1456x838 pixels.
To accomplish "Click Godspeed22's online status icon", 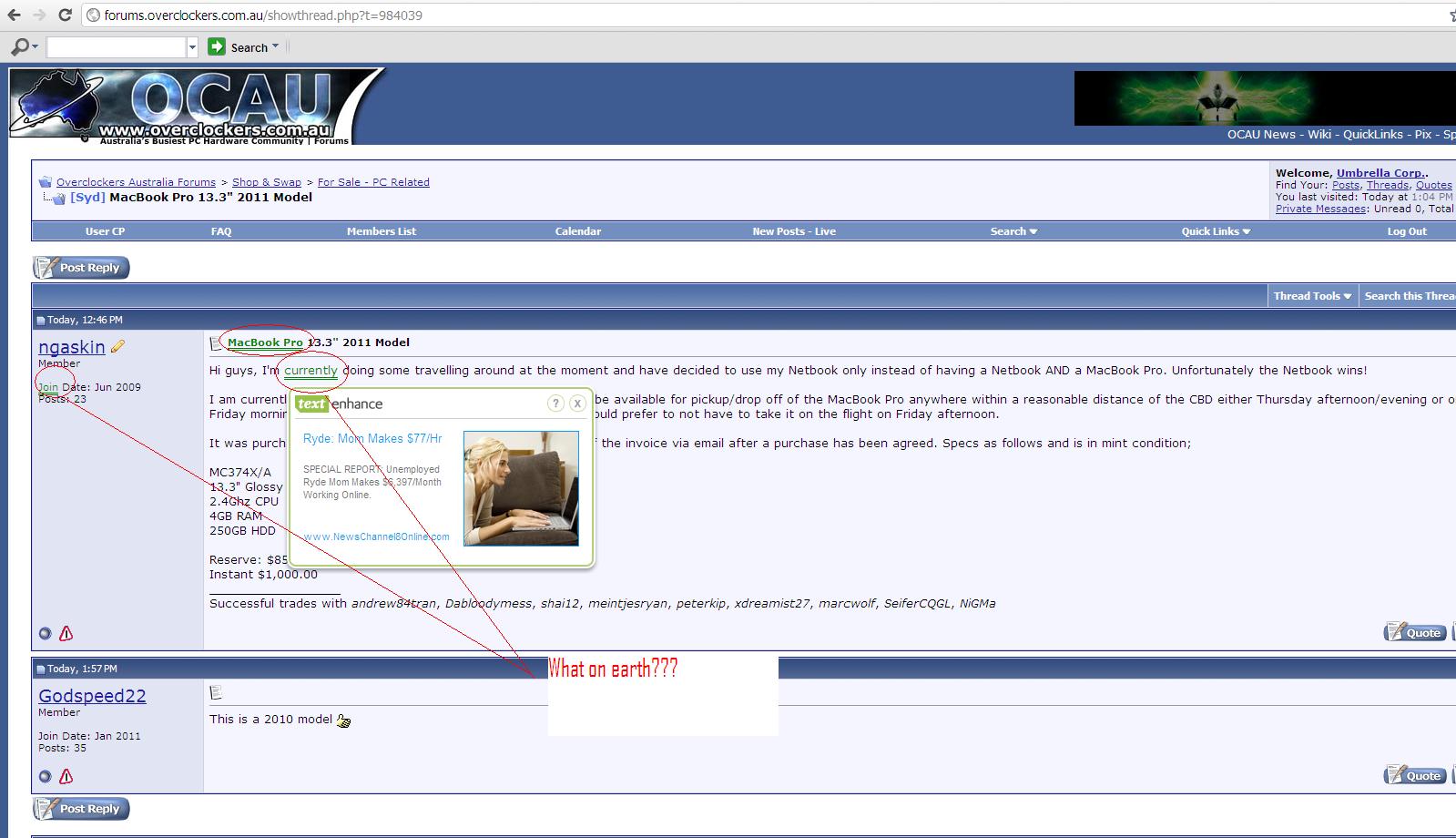I will pyautogui.click(x=45, y=776).
